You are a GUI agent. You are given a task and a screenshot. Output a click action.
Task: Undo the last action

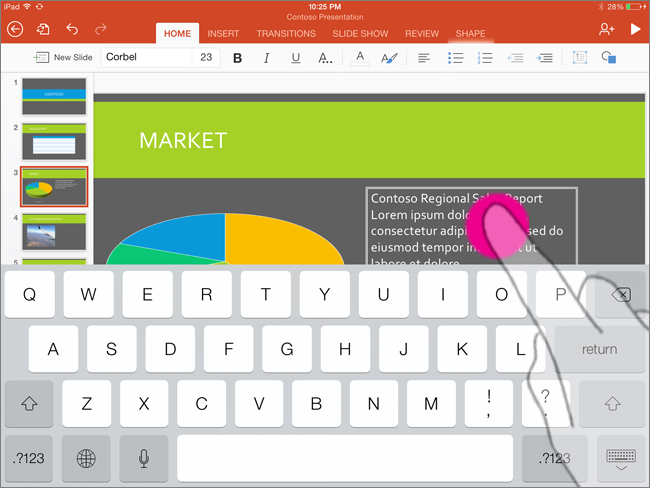point(71,30)
